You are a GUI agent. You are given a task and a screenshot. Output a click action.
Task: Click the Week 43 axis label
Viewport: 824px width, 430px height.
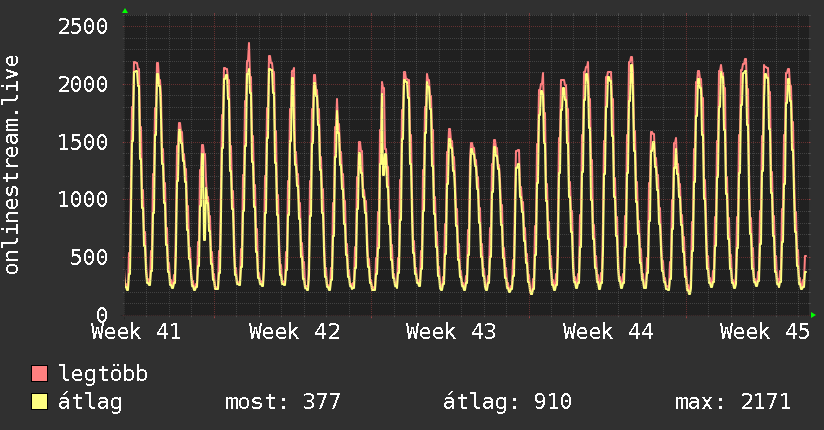(451, 332)
